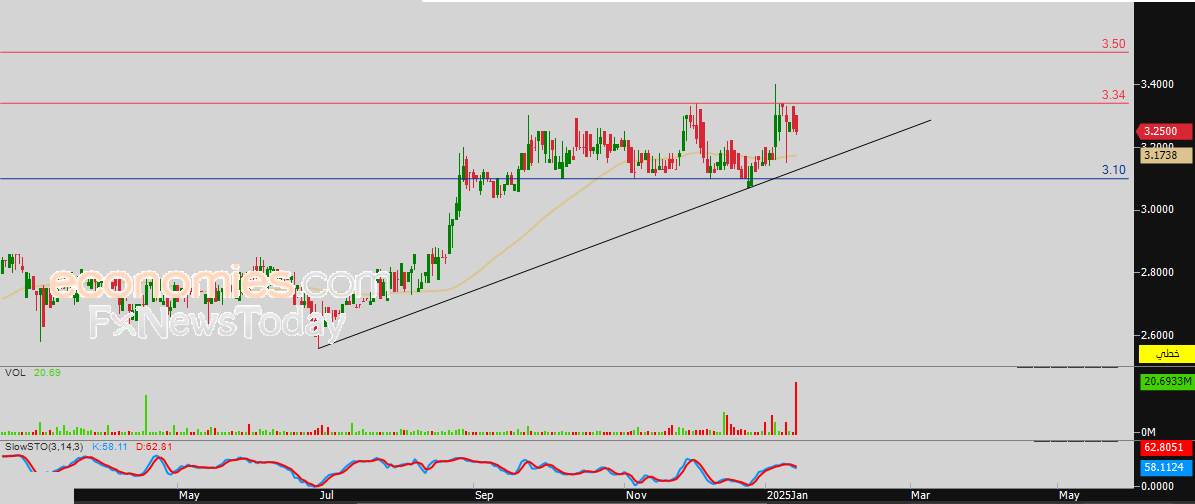Click the 2.8000 price axis label

[1155, 272]
